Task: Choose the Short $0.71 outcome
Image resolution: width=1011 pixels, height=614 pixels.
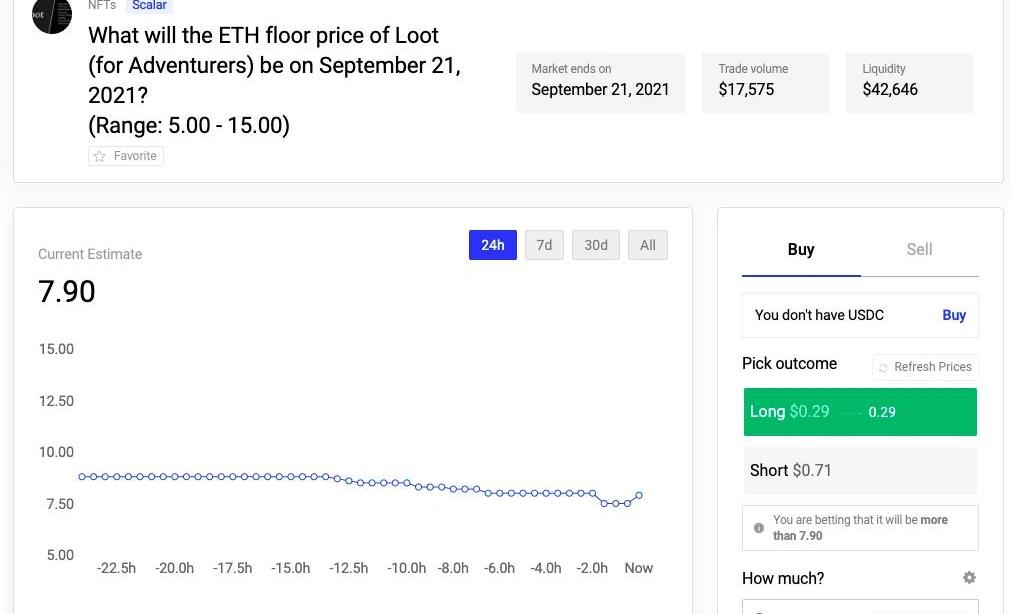Action: coord(860,470)
